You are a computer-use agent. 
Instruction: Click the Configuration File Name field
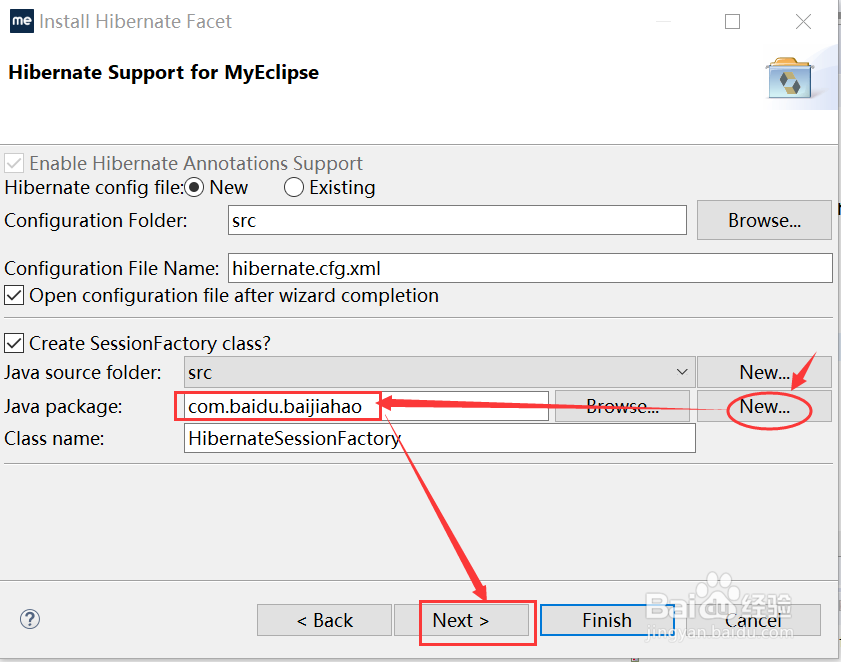click(x=530, y=268)
